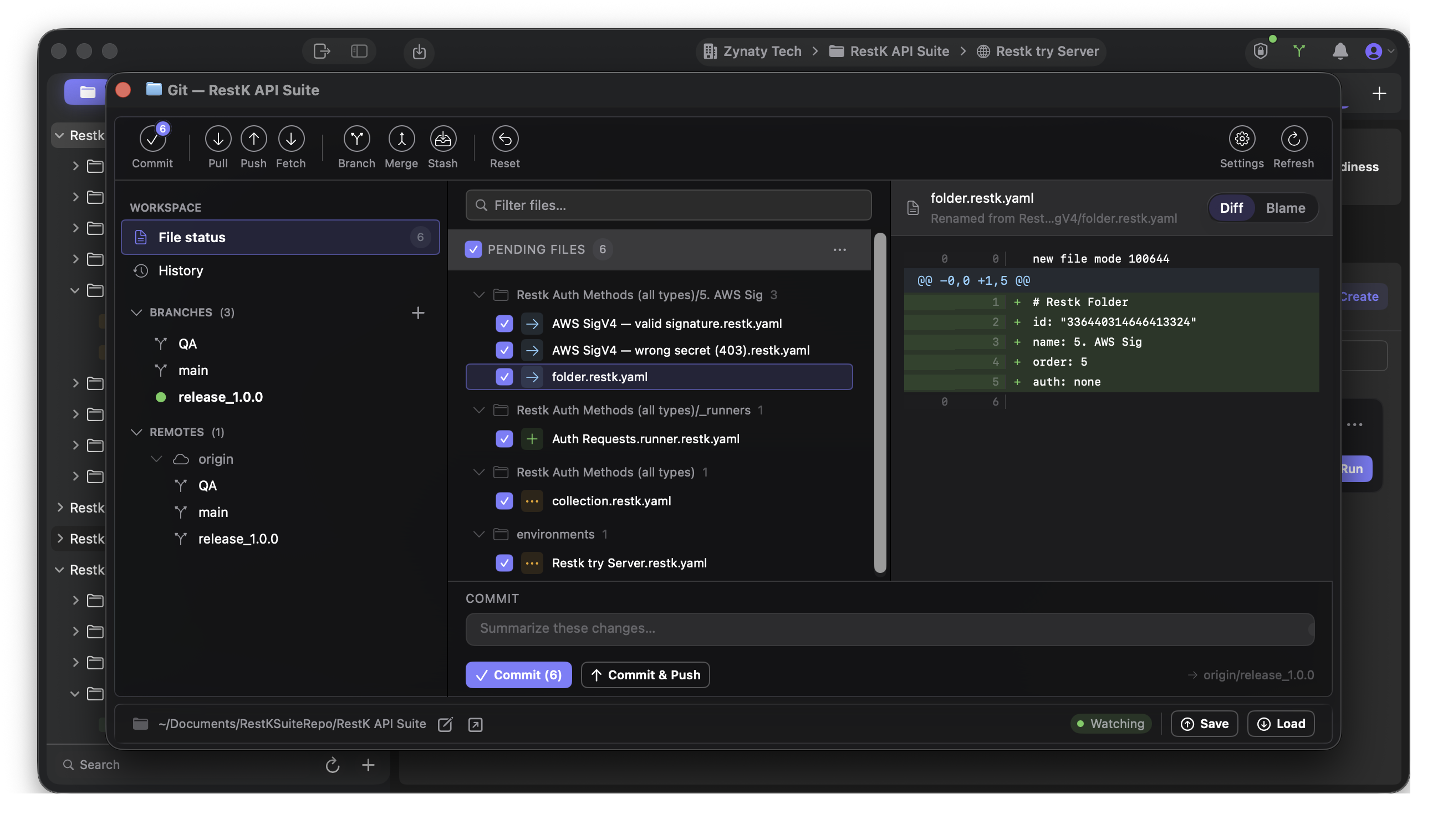Image resolution: width=1448 pixels, height=840 pixels.
Task: Uncheck AWS SigV4 wrong secret file
Action: pos(504,350)
